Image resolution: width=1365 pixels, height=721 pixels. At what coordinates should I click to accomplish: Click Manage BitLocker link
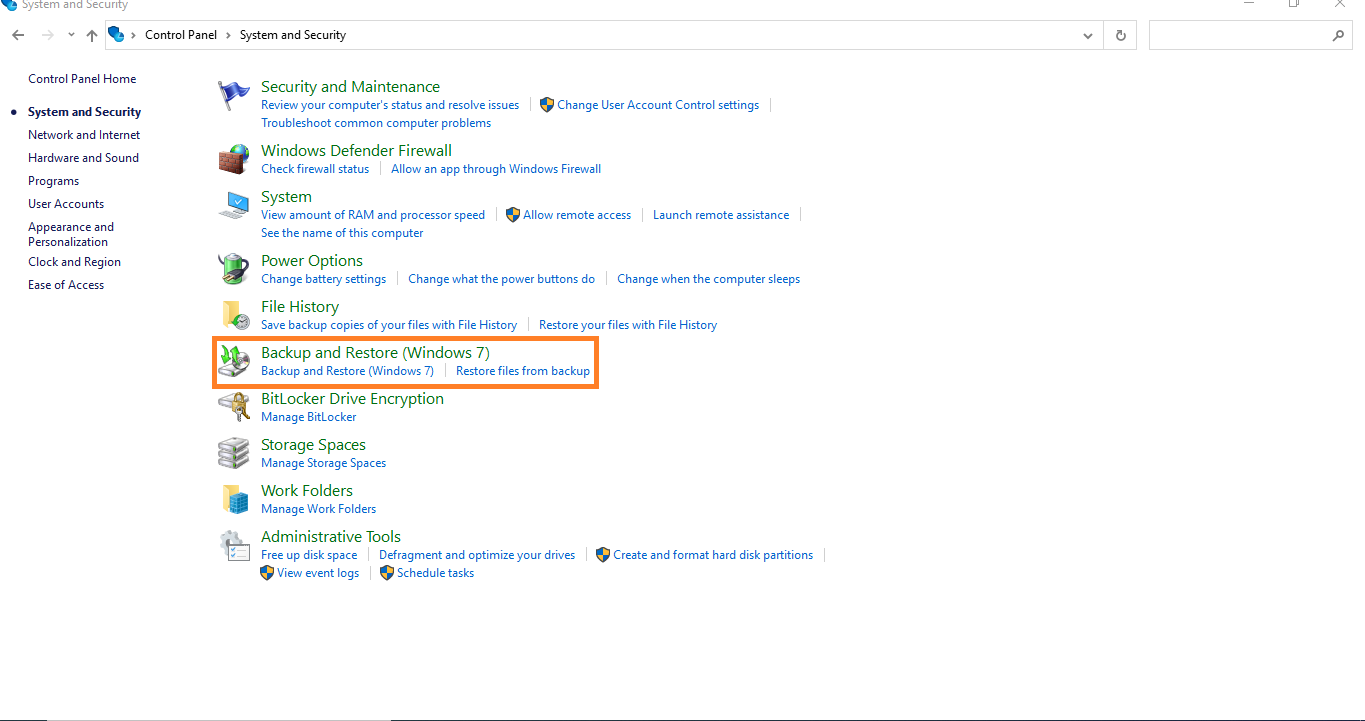click(309, 417)
